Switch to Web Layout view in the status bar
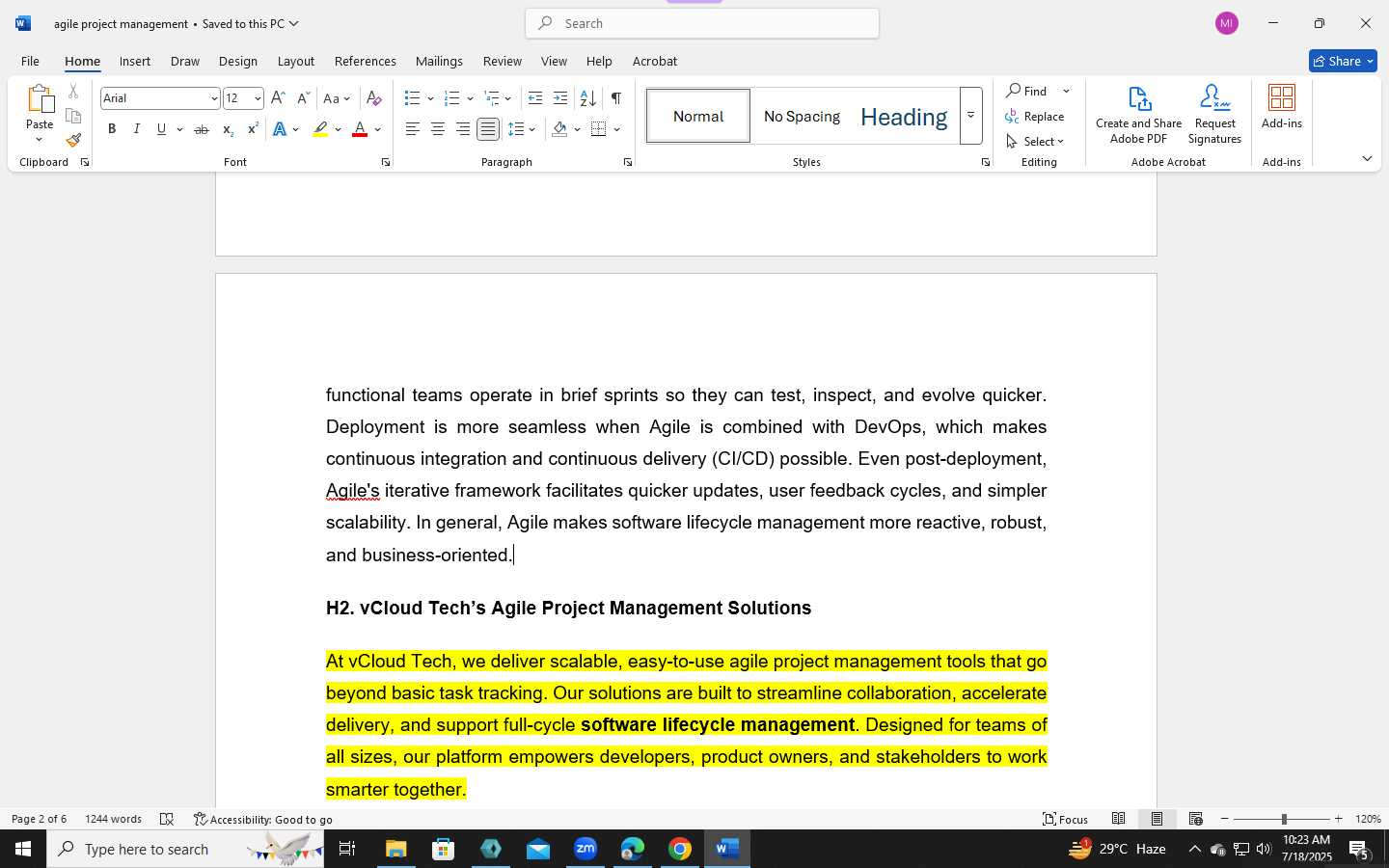This screenshot has width=1389, height=868. [x=1195, y=819]
